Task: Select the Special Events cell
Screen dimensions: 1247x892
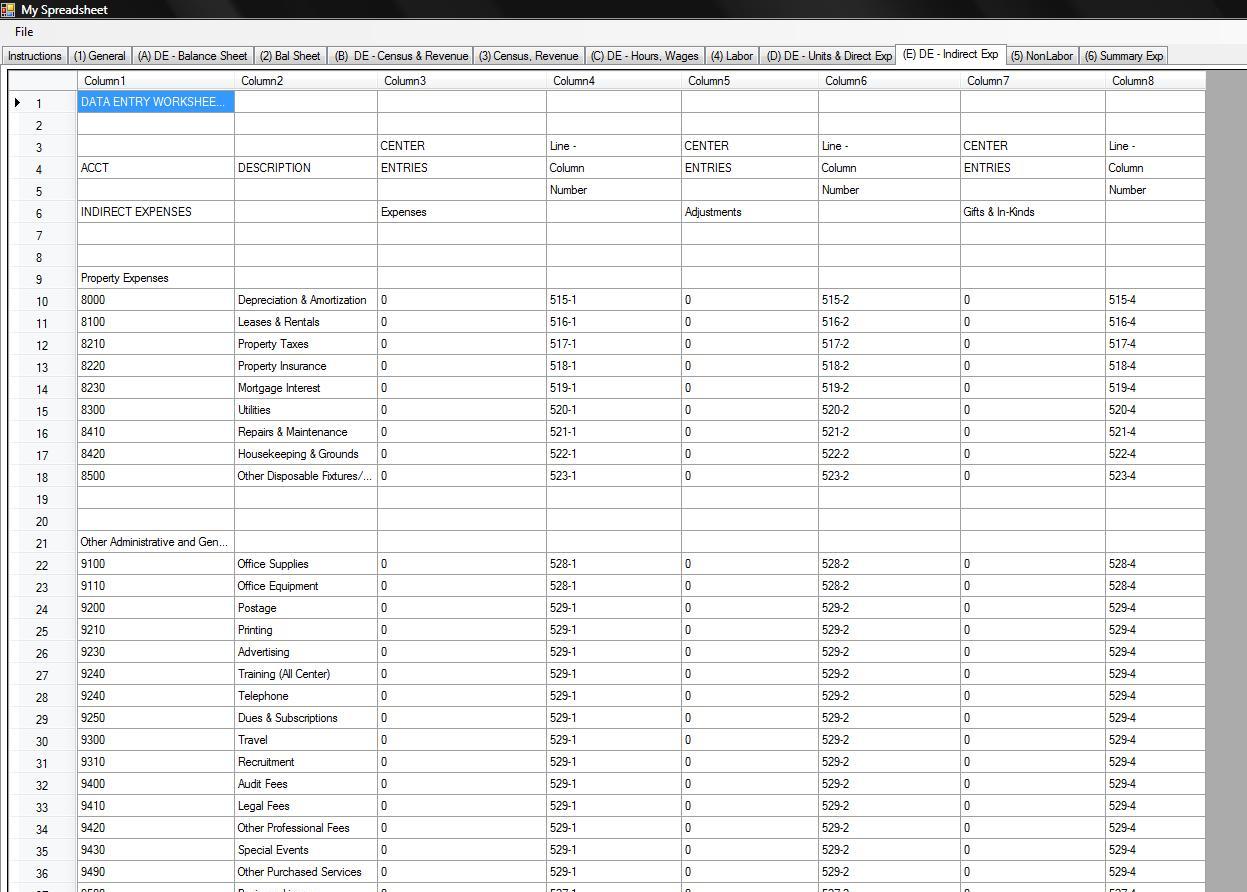Action: pyautogui.click(x=306, y=850)
